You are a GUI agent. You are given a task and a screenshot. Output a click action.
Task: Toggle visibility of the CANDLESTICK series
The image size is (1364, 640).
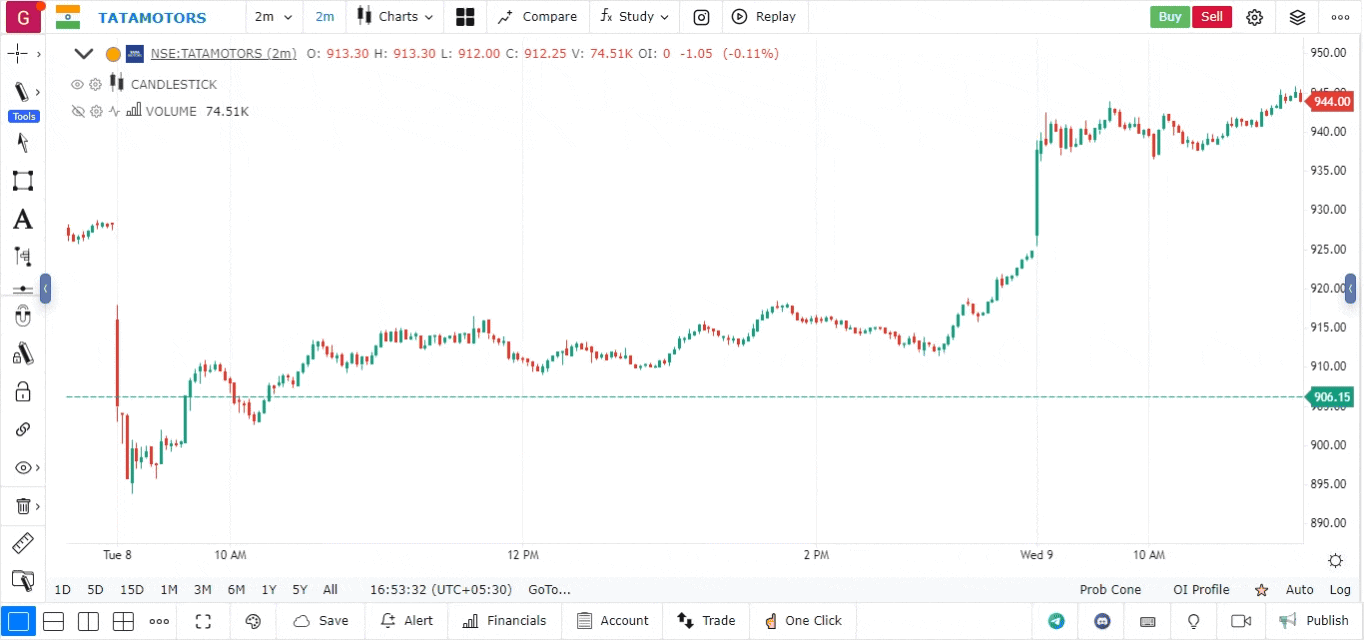[77, 84]
